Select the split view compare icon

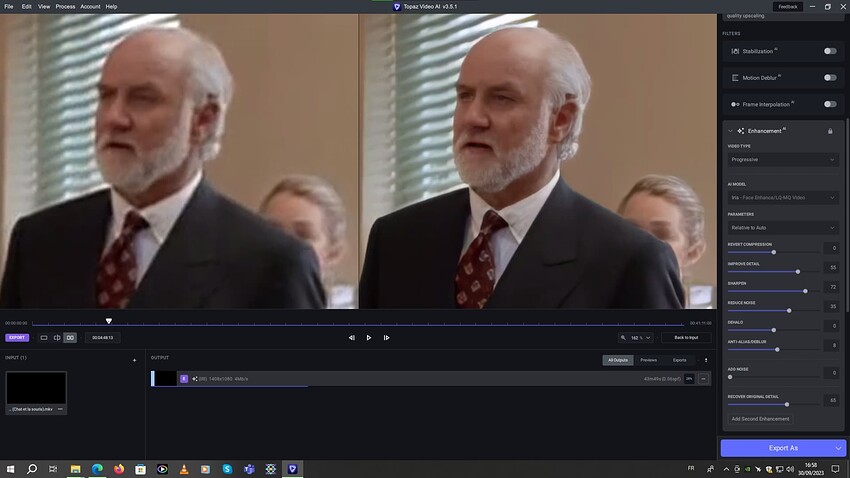[57, 338]
